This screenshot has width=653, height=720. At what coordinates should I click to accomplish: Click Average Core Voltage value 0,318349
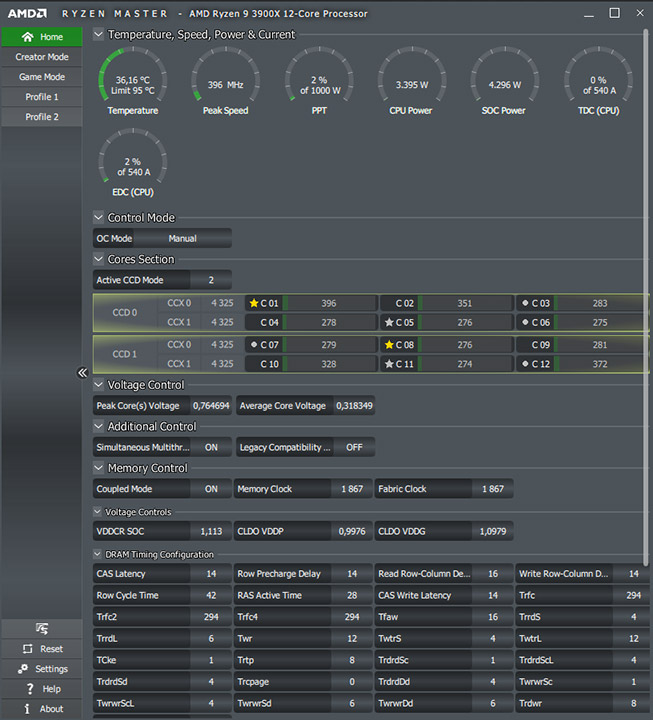[354, 405]
